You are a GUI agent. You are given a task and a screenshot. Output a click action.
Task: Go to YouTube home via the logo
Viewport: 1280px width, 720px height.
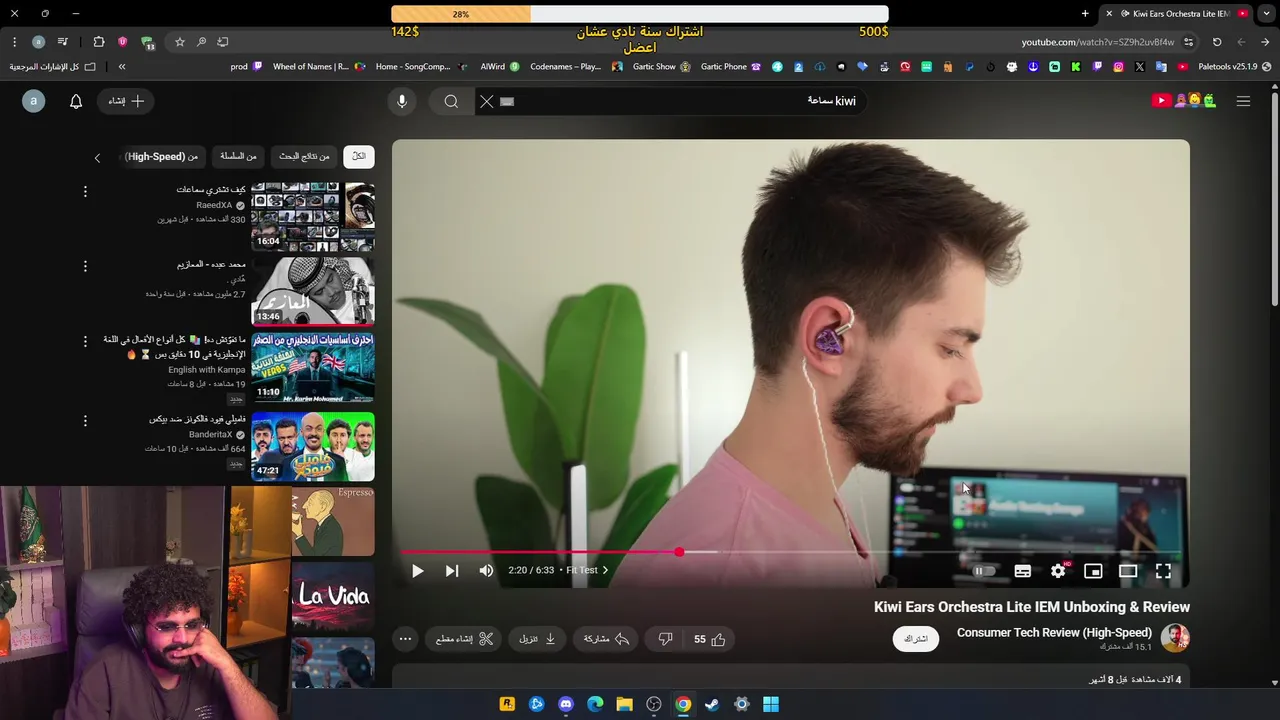pyautogui.click(x=1184, y=100)
